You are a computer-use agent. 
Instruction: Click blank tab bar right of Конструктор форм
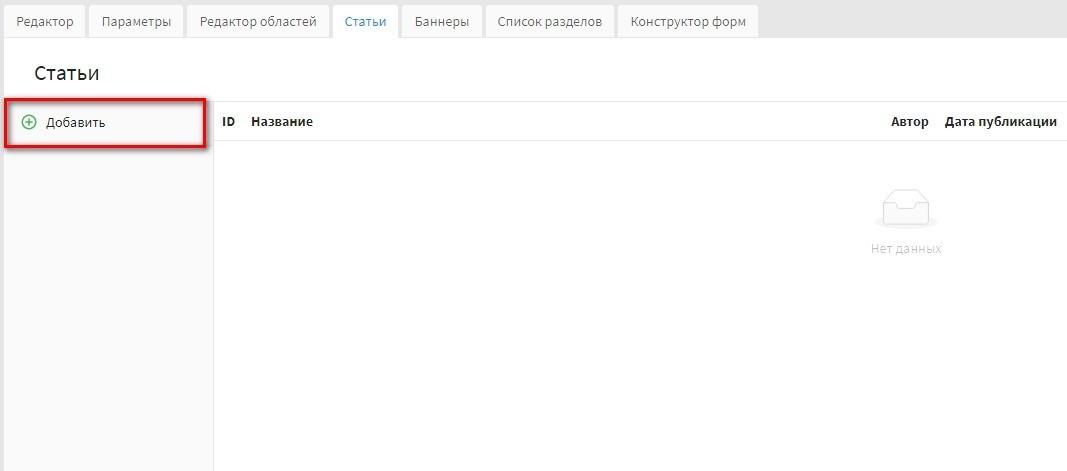910,20
